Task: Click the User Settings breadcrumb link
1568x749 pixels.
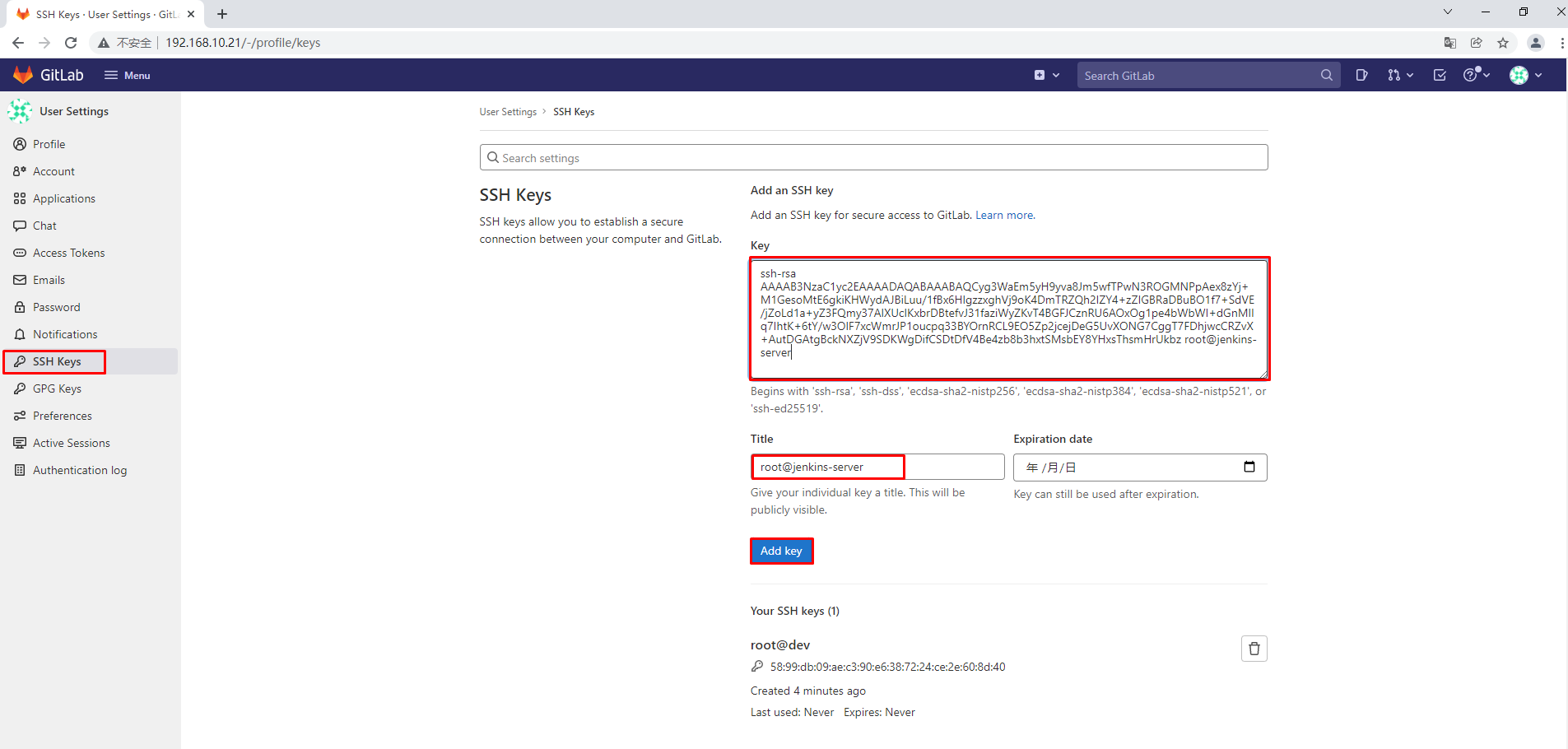Action: pyautogui.click(x=508, y=112)
